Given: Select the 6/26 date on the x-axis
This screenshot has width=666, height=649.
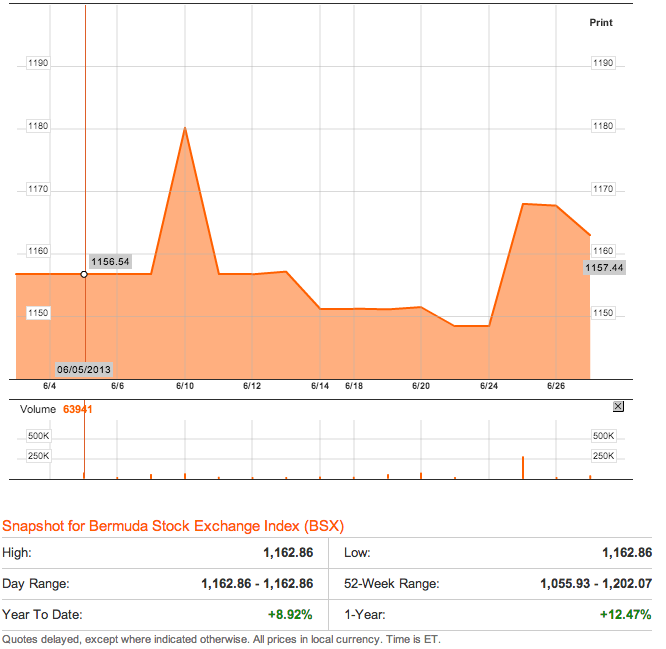Looking at the screenshot, I should [557, 385].
